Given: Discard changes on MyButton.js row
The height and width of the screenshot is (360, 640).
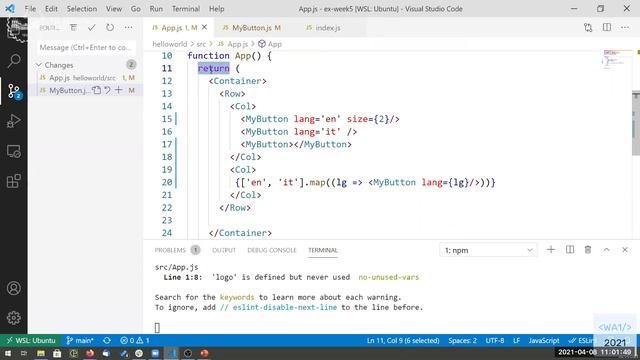Looking at the screenshot, I should (x=107, y=90).
